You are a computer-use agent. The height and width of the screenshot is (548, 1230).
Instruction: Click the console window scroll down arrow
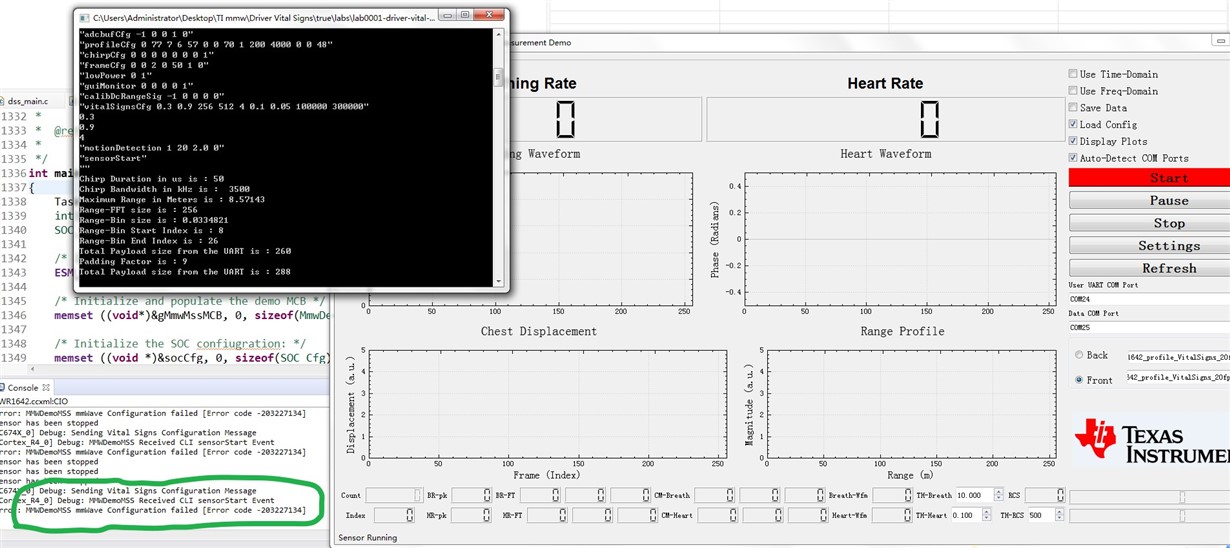[x=498, y=282]
